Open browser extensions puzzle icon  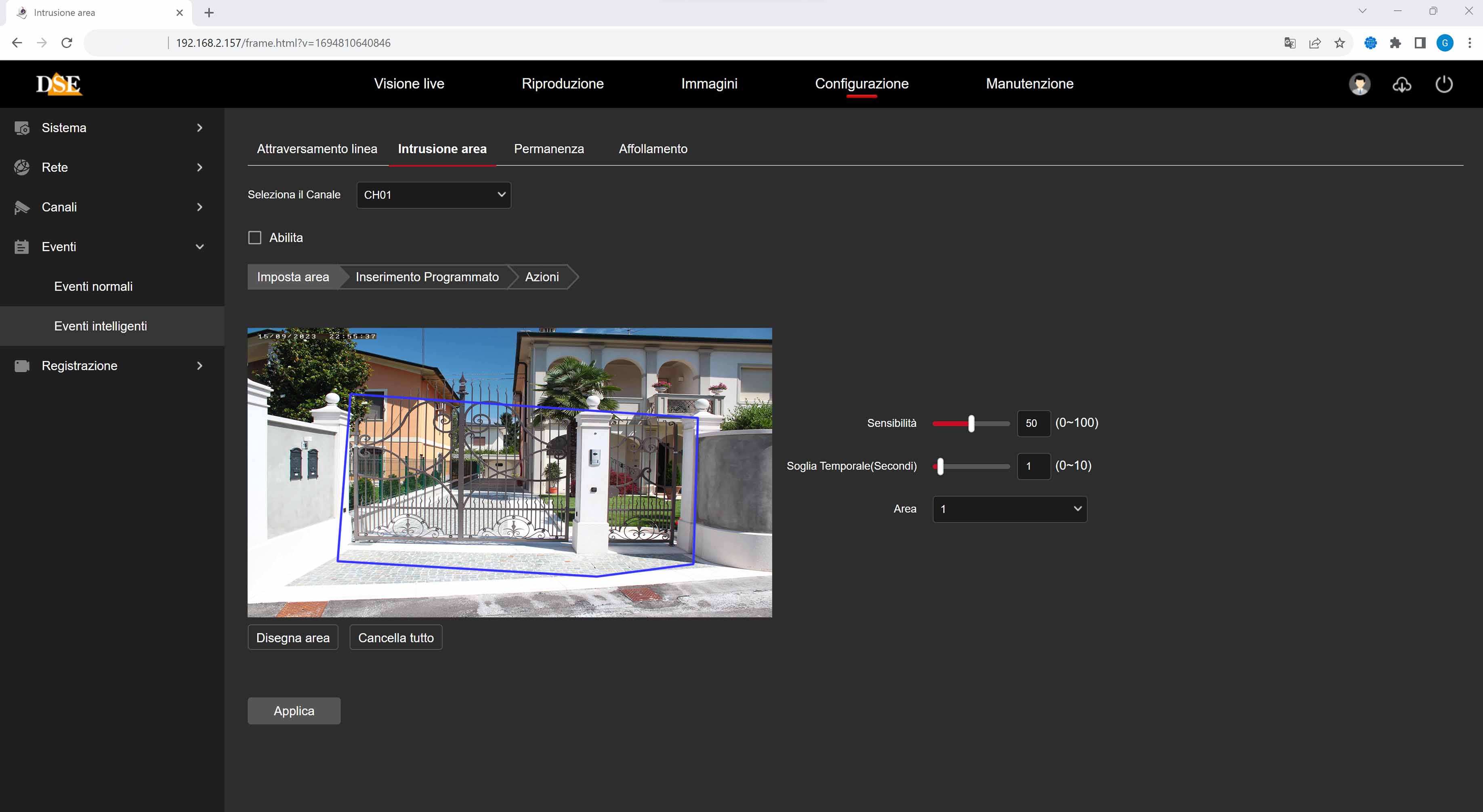coord(1395,43)
